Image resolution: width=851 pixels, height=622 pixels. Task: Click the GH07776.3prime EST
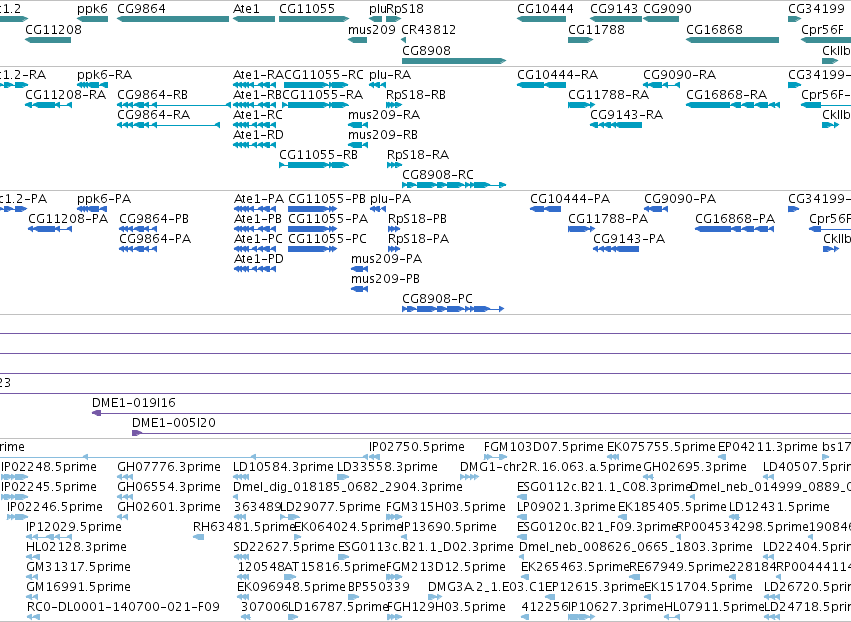125,477
